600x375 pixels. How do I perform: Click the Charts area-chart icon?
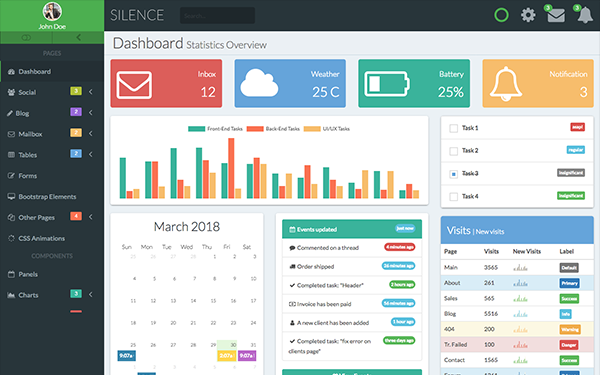[11, 295]
